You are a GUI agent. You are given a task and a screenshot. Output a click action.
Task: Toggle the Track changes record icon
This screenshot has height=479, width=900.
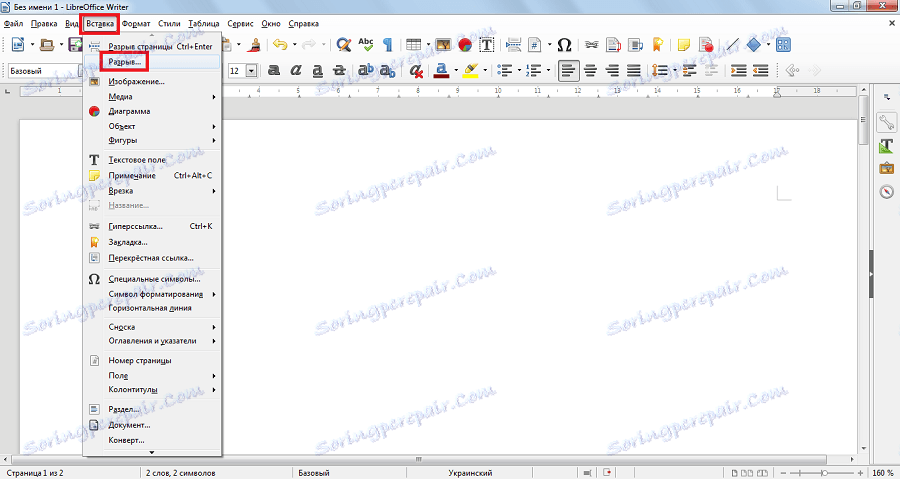point(706,45)
